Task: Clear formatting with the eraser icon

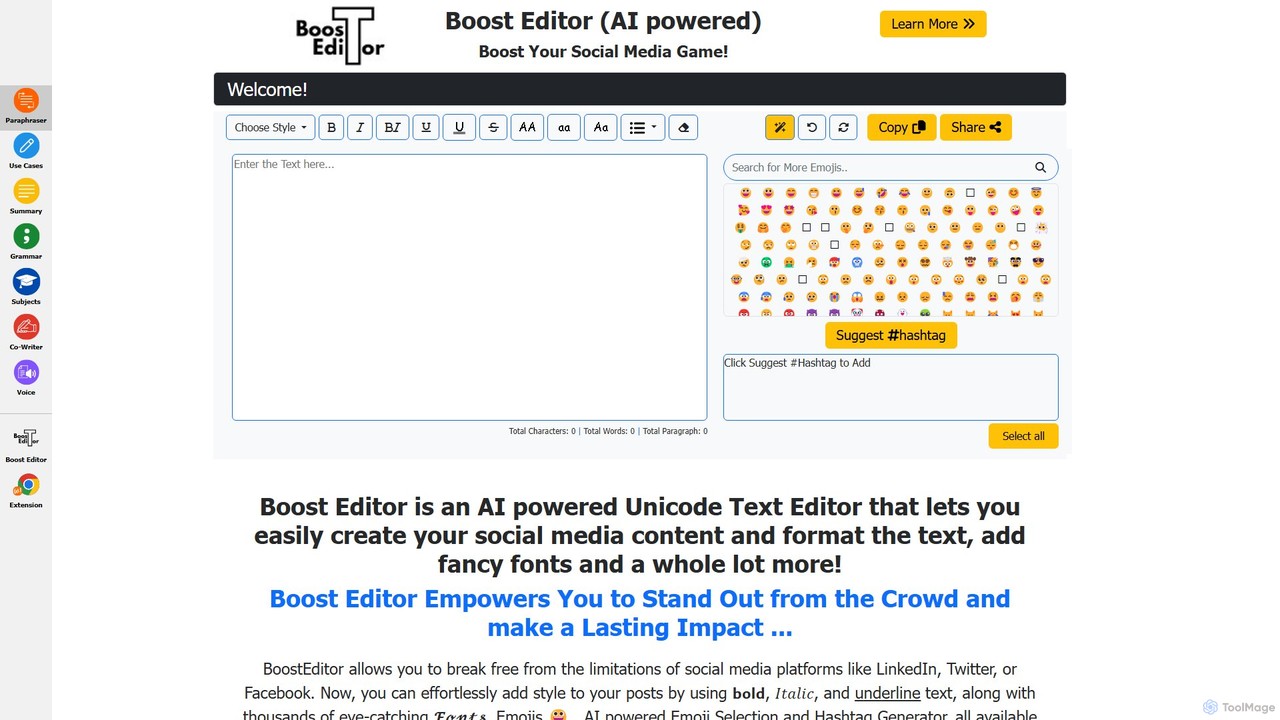Action: 683,127
